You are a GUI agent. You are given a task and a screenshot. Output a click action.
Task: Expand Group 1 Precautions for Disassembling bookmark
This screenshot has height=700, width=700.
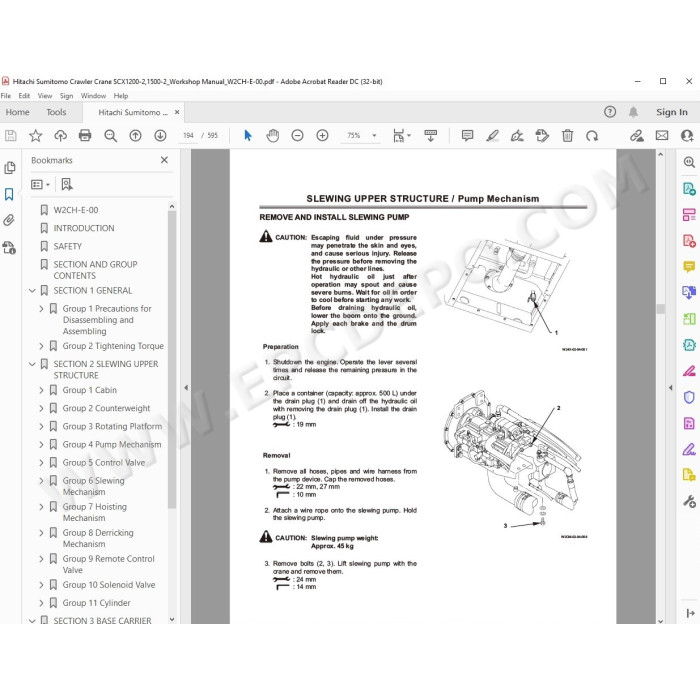[x=41, y=308]
